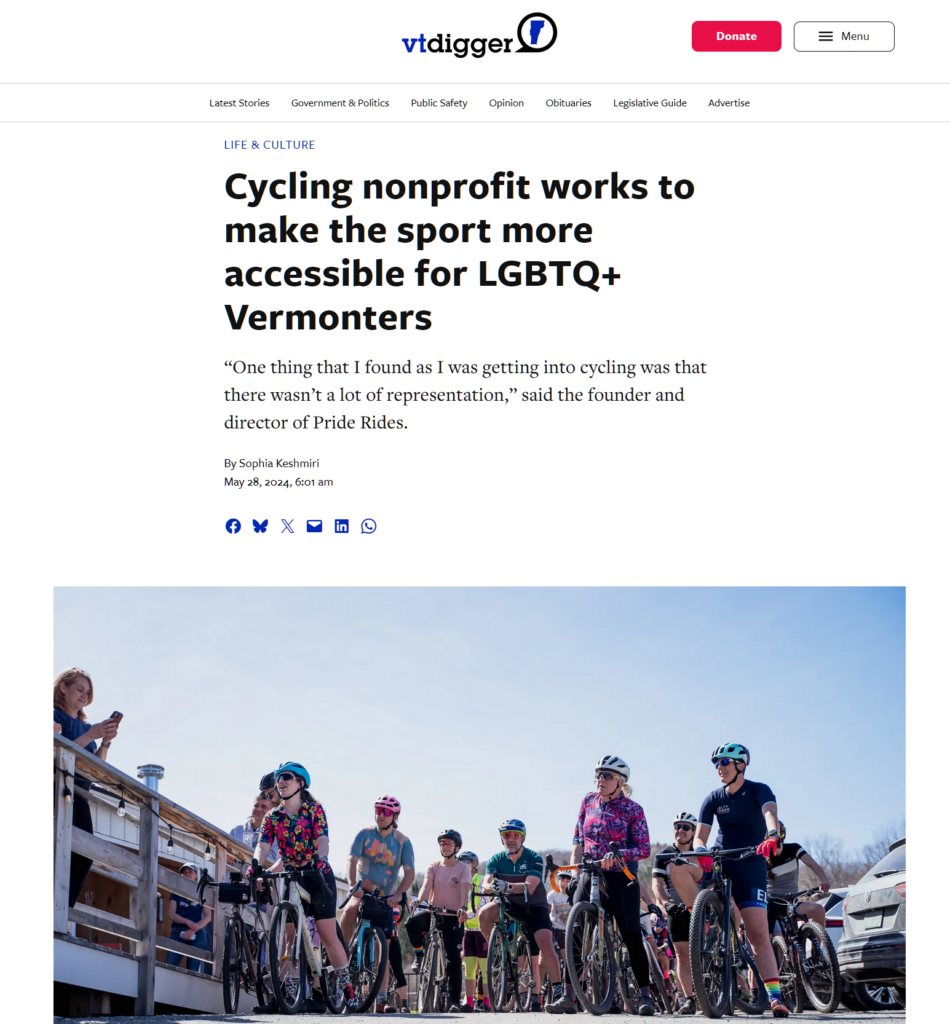Visit the Obituaries section
This screenshot has height=1024, width=950.
click(568, 103)
